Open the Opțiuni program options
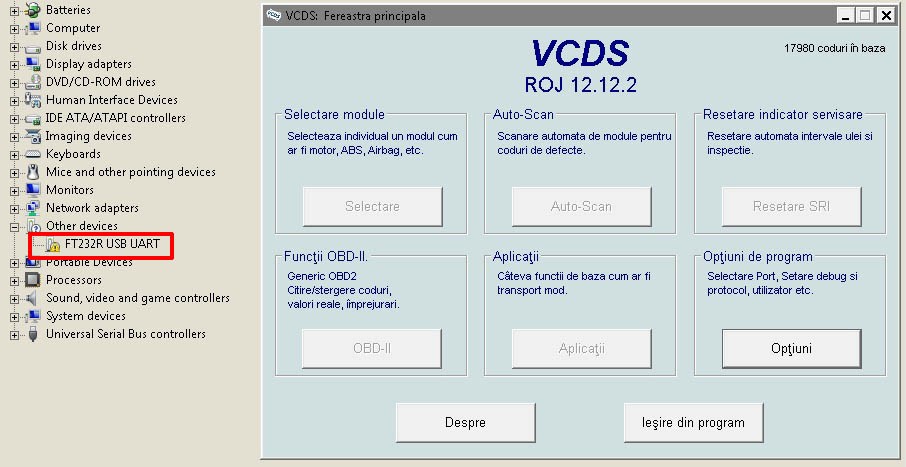Viewport: 906px width, 467px height. click(791, 349)
